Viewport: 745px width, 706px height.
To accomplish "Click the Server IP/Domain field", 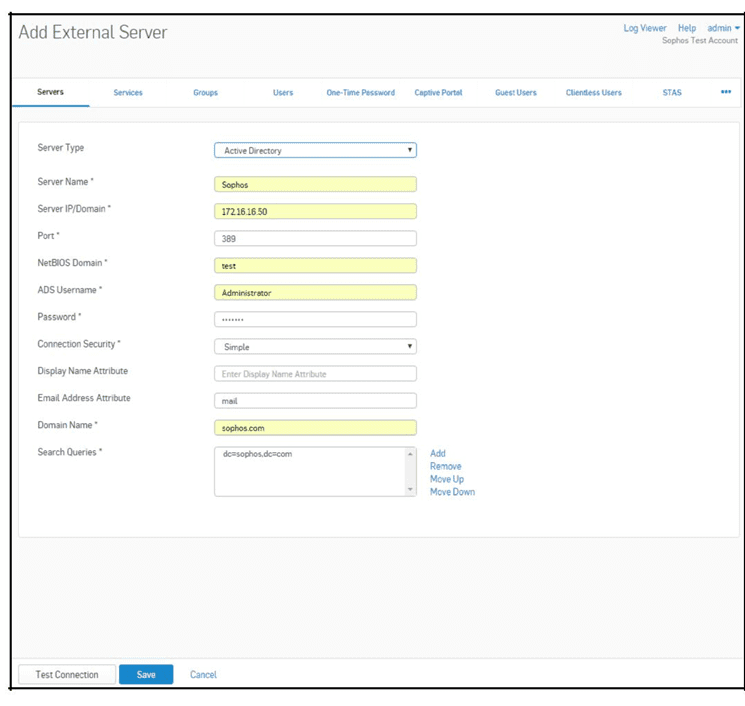I will (315, 211).
